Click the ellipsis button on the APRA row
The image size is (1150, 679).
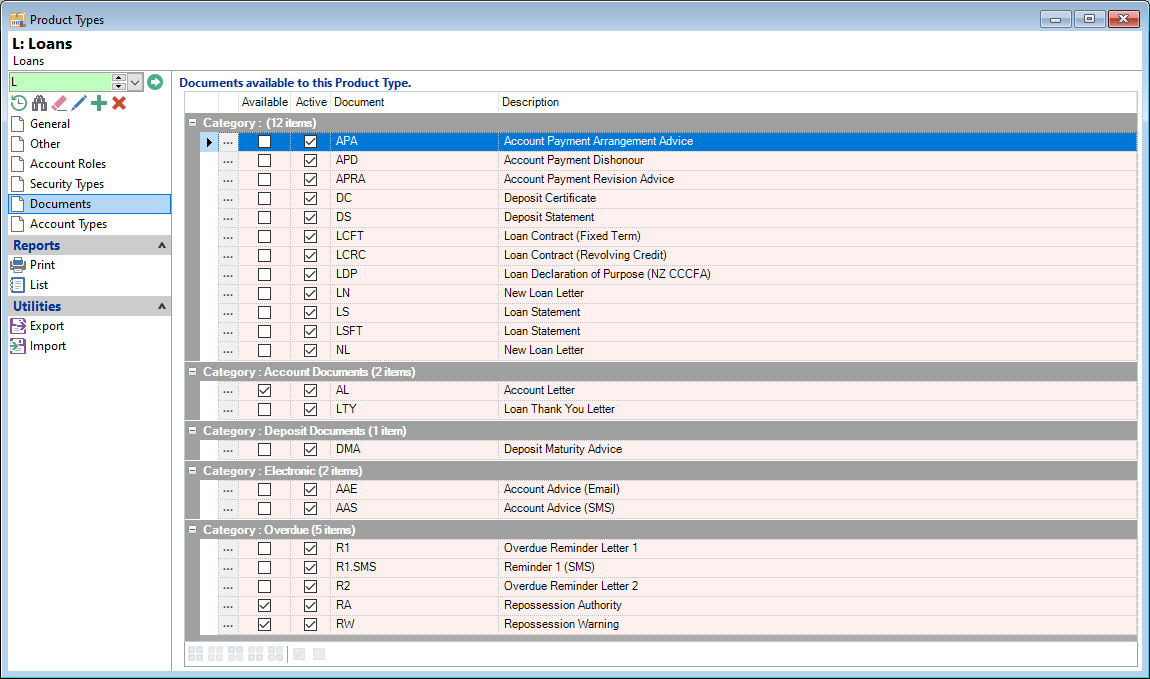(x=228, y=180)
